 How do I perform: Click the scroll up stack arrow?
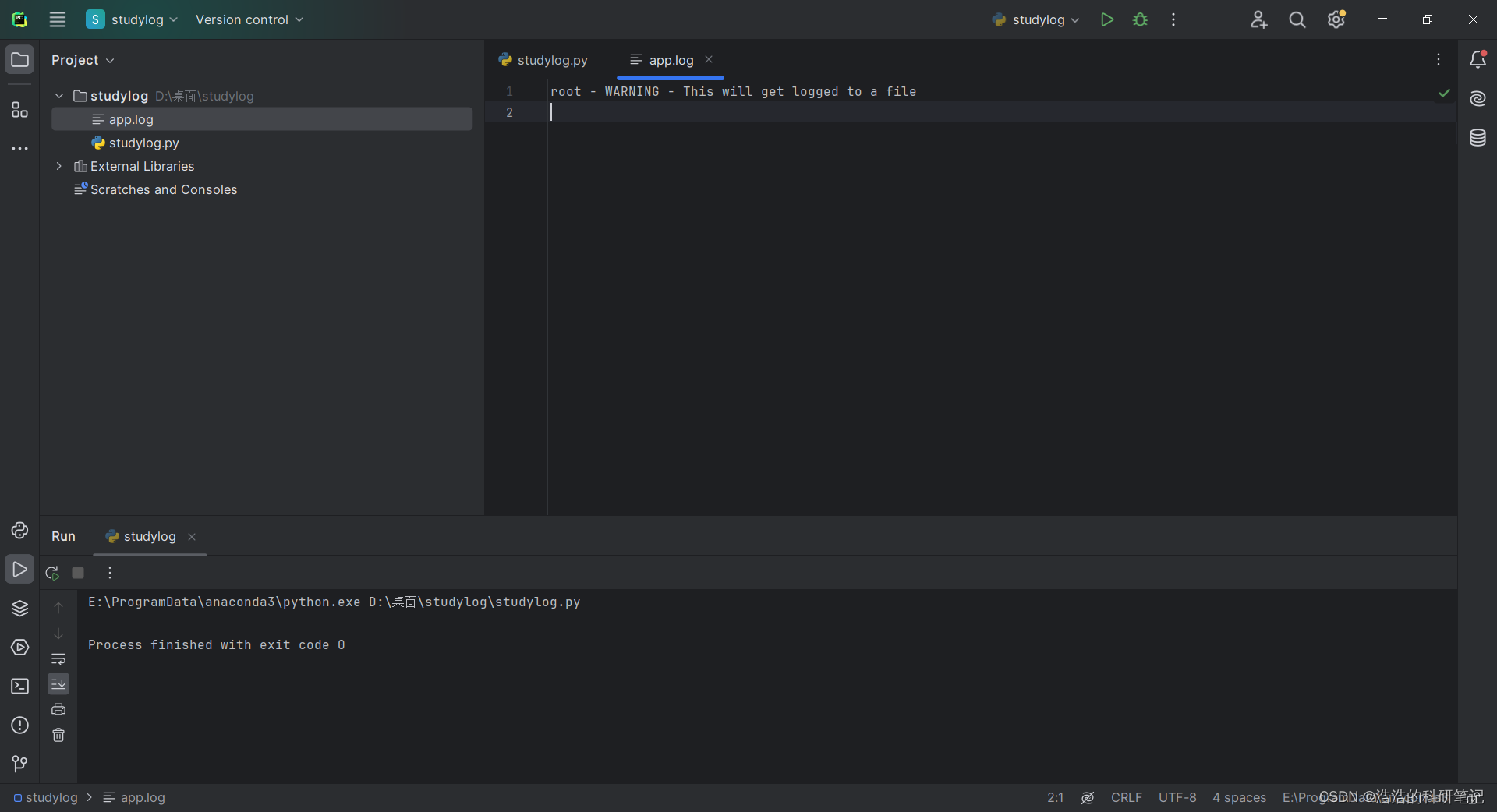pos(58,608)
